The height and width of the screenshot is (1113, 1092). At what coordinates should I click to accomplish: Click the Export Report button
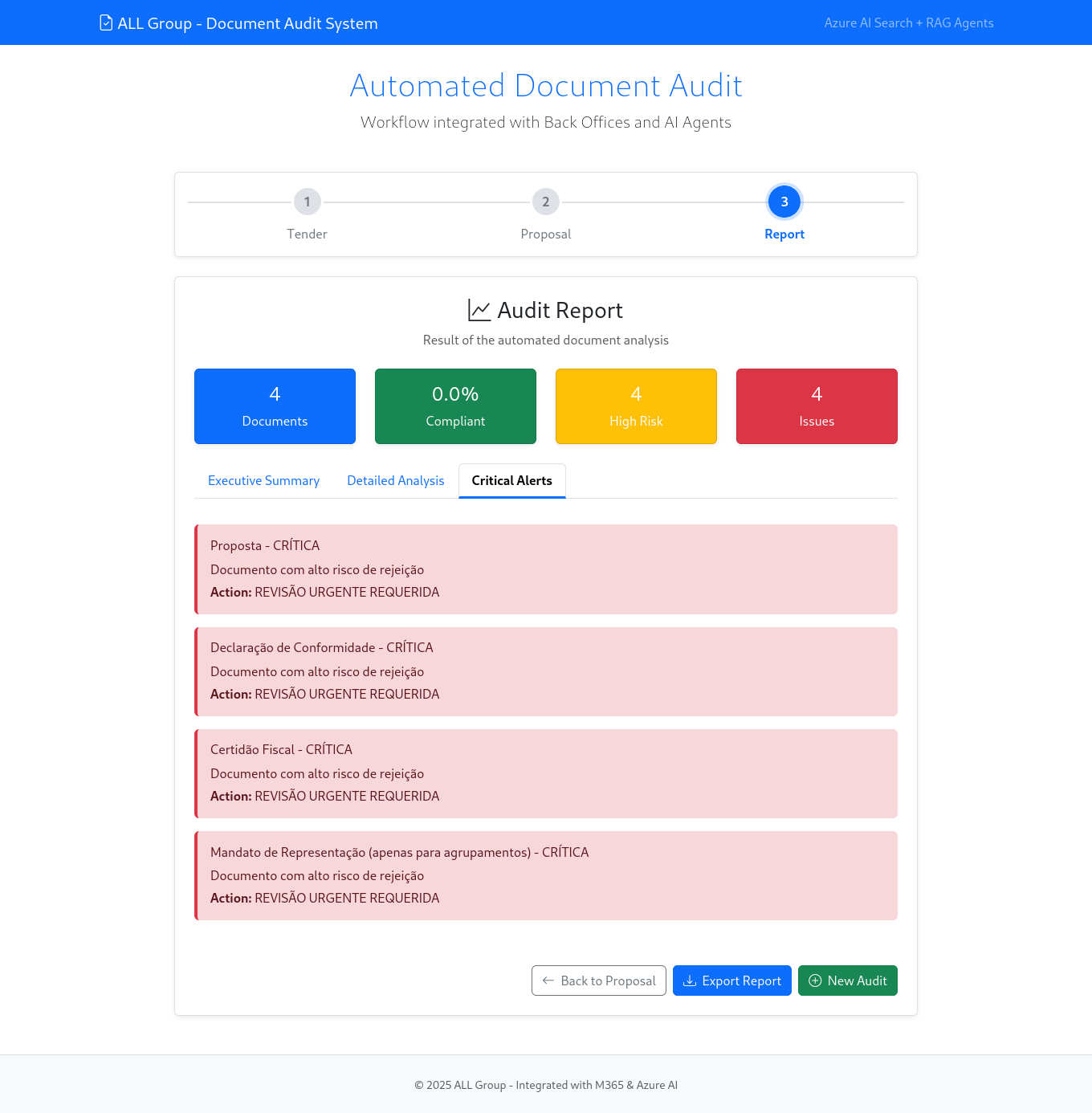(731, 980)
